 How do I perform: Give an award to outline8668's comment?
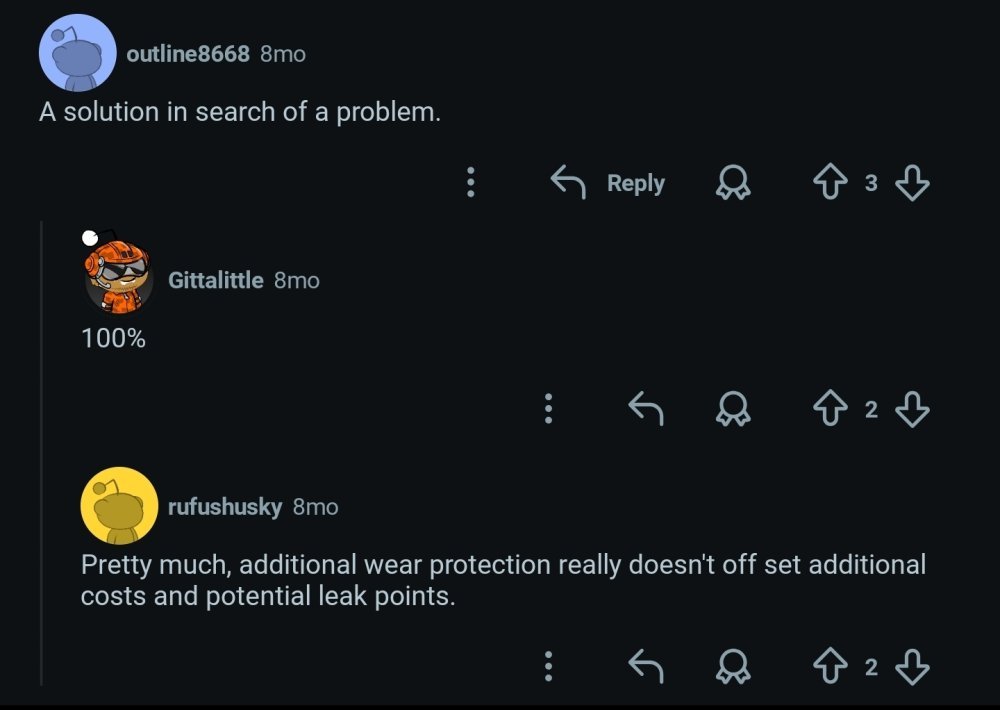[x=734, y=183]
